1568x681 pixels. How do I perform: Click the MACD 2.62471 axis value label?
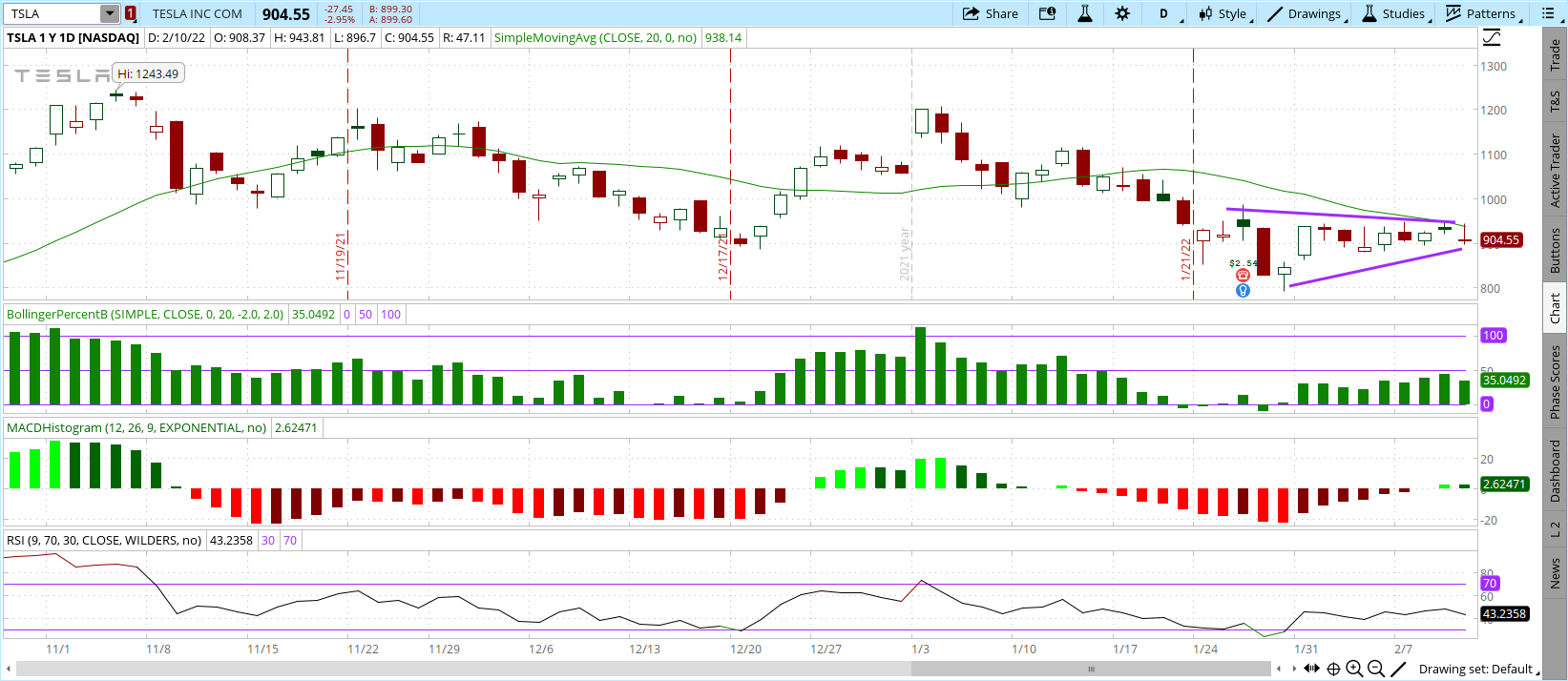click(1504, 484)
